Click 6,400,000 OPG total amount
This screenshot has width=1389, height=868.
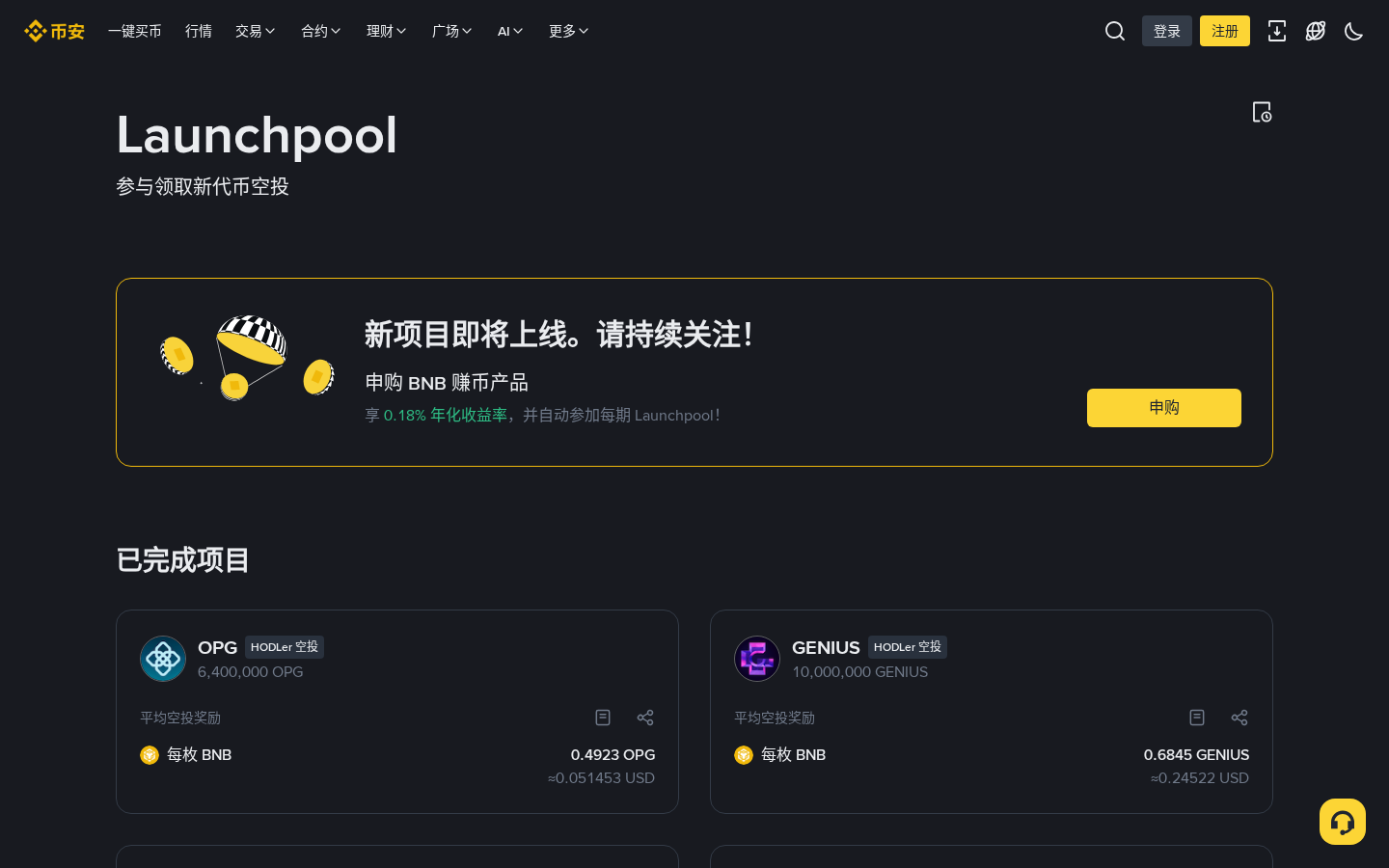pos(251,672)
